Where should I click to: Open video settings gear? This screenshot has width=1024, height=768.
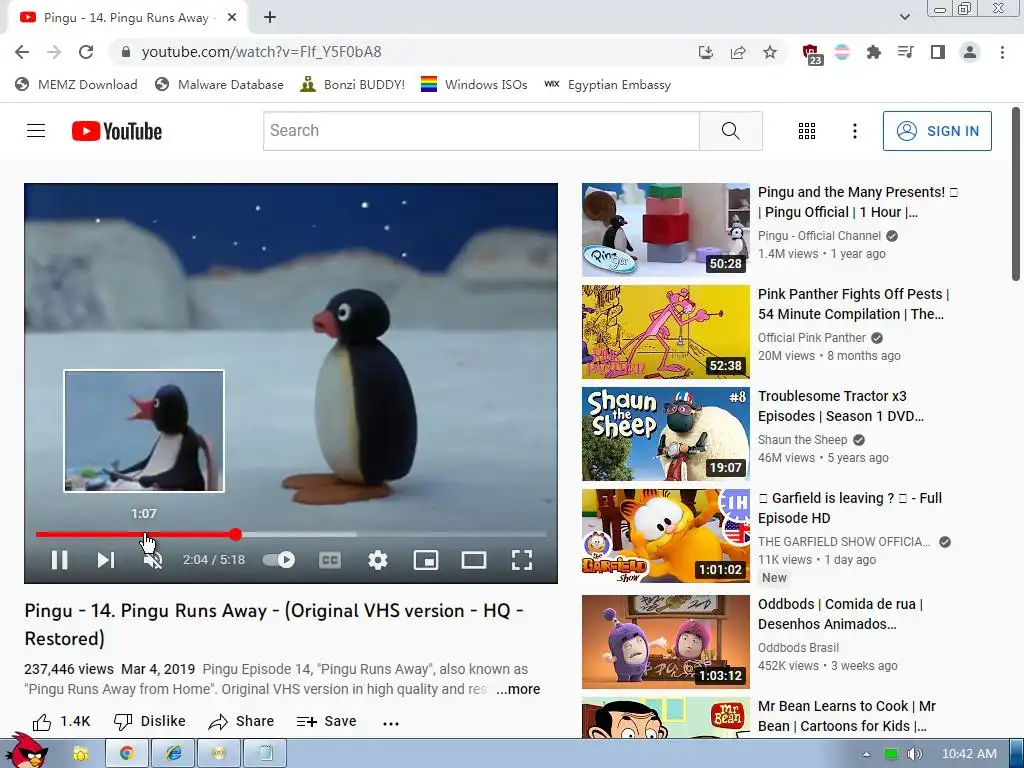click(377, 560)
